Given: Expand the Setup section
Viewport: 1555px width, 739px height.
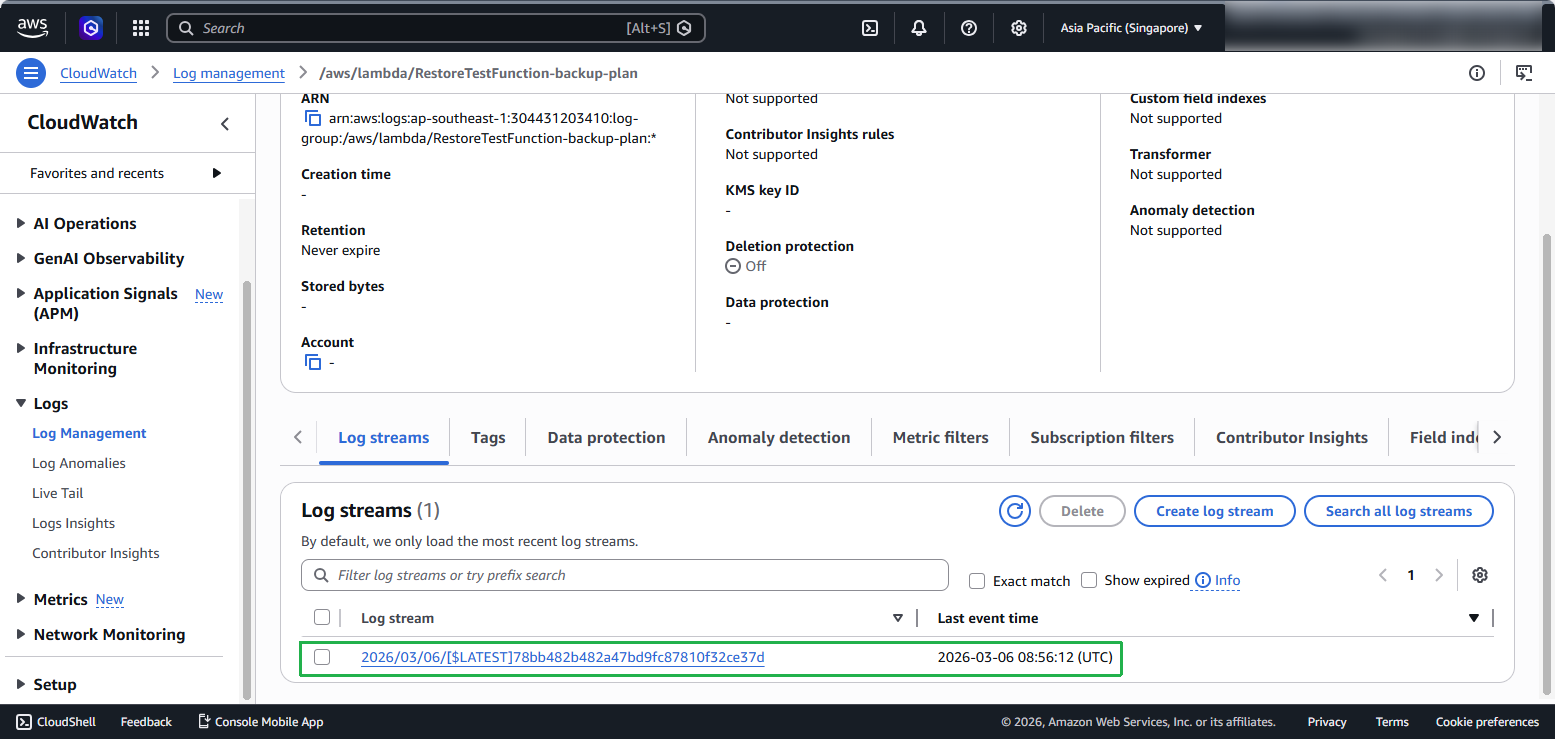Looking at the screenshot, I should (x=21, y=684).
